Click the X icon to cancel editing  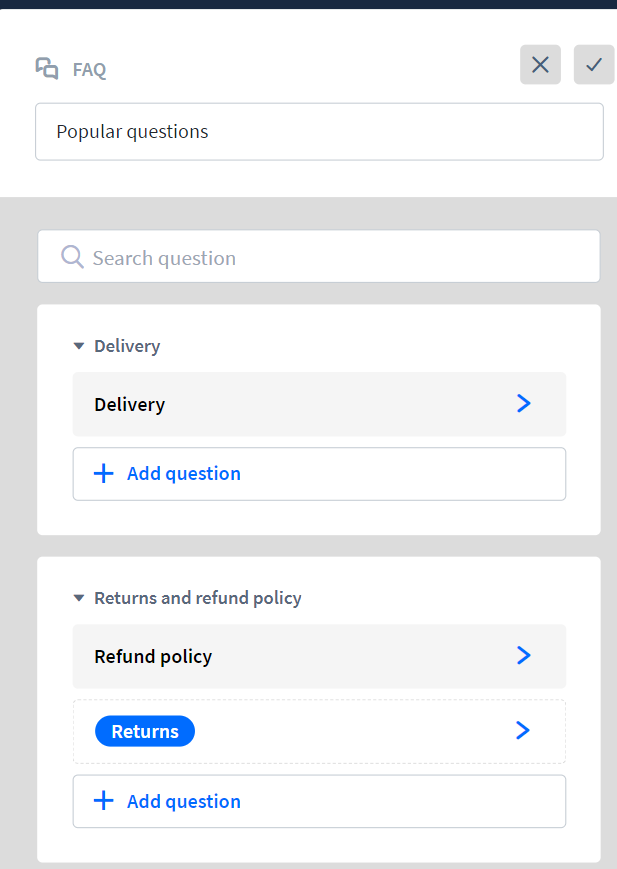(540, 64)
